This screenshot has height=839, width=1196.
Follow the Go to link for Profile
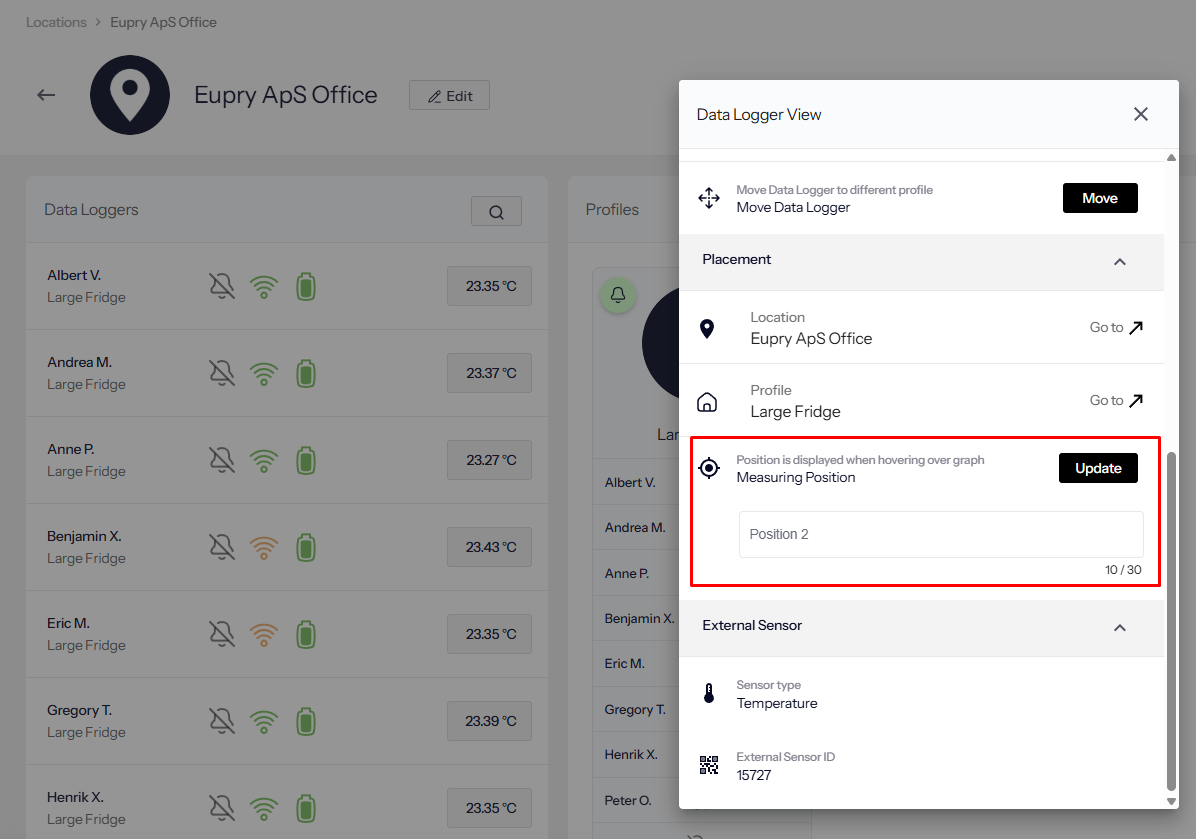(1116, 400)
